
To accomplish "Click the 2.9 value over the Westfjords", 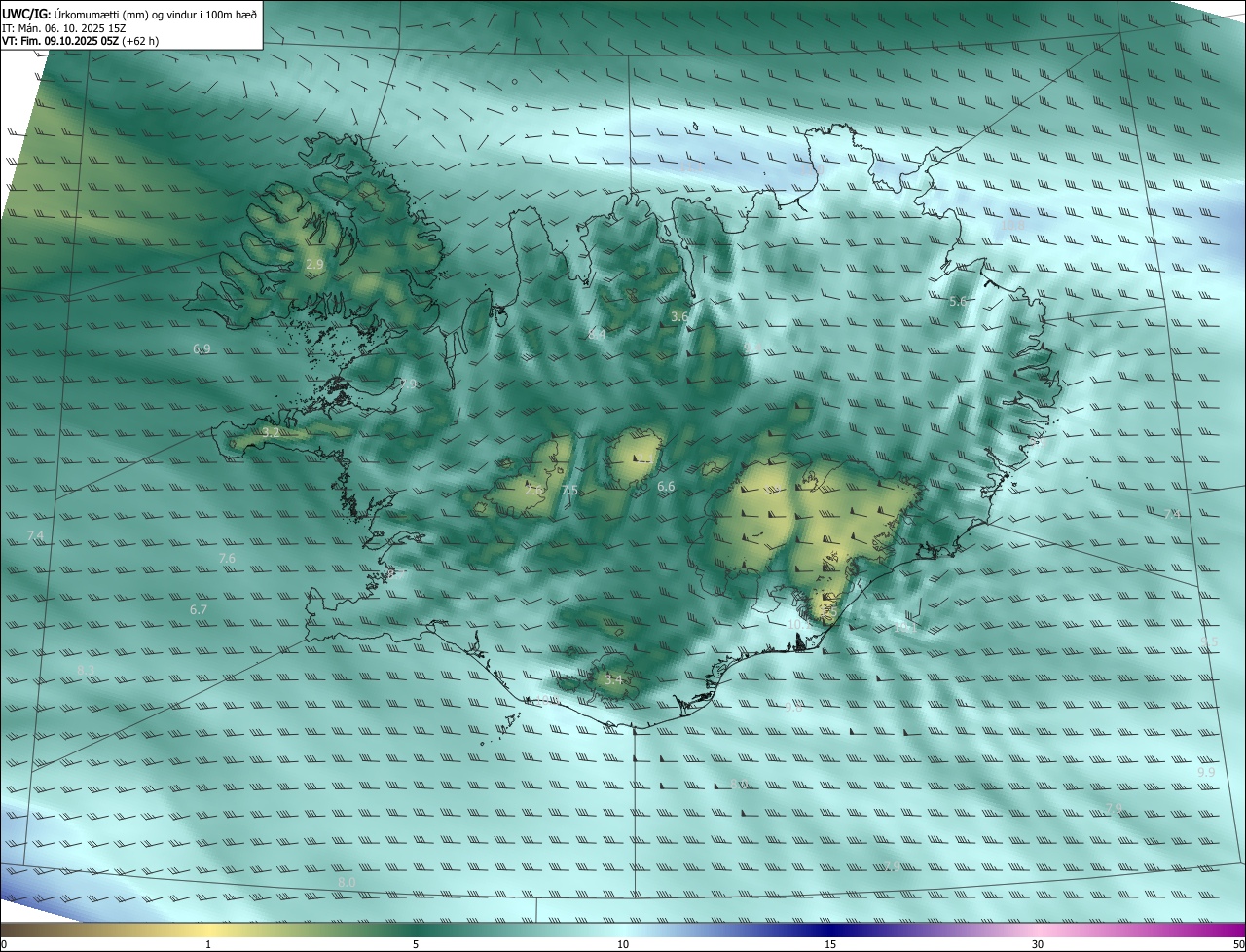I will pyautogui.click(x=314, y=264).
